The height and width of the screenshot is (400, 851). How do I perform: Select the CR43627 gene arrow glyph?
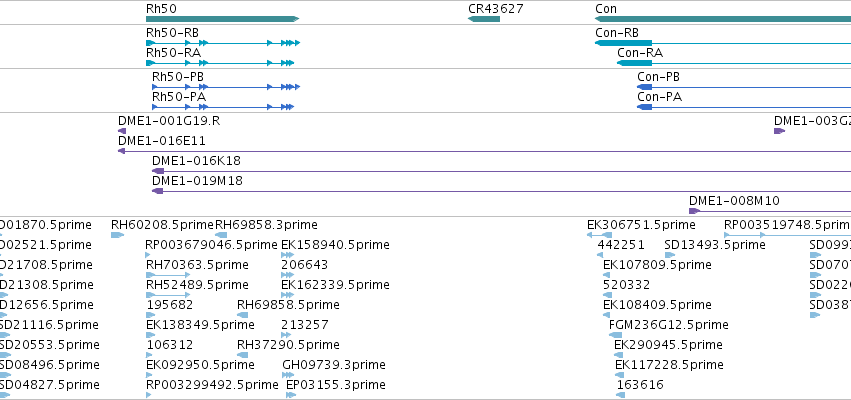pos(484,19)
